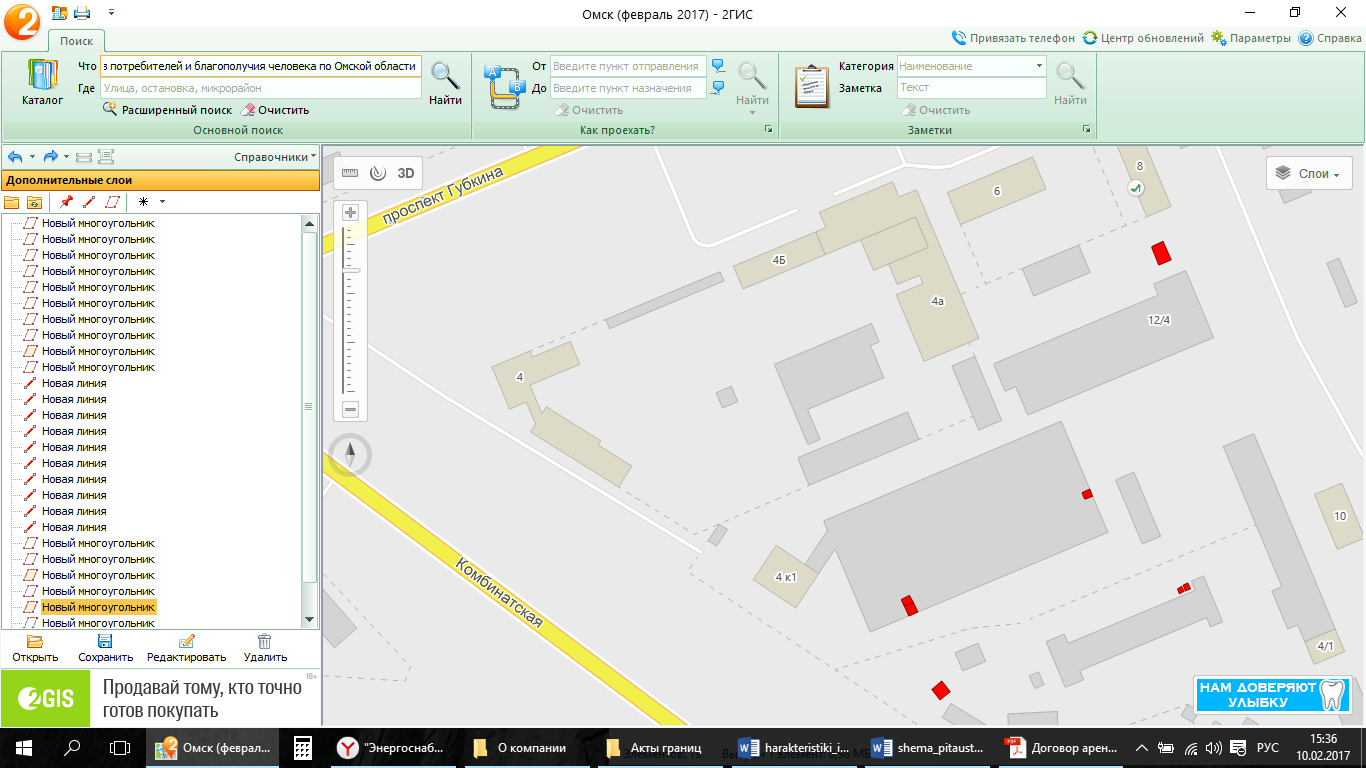
Task: Select the new polygon drawing tool
Action: [x=112, y=201]
